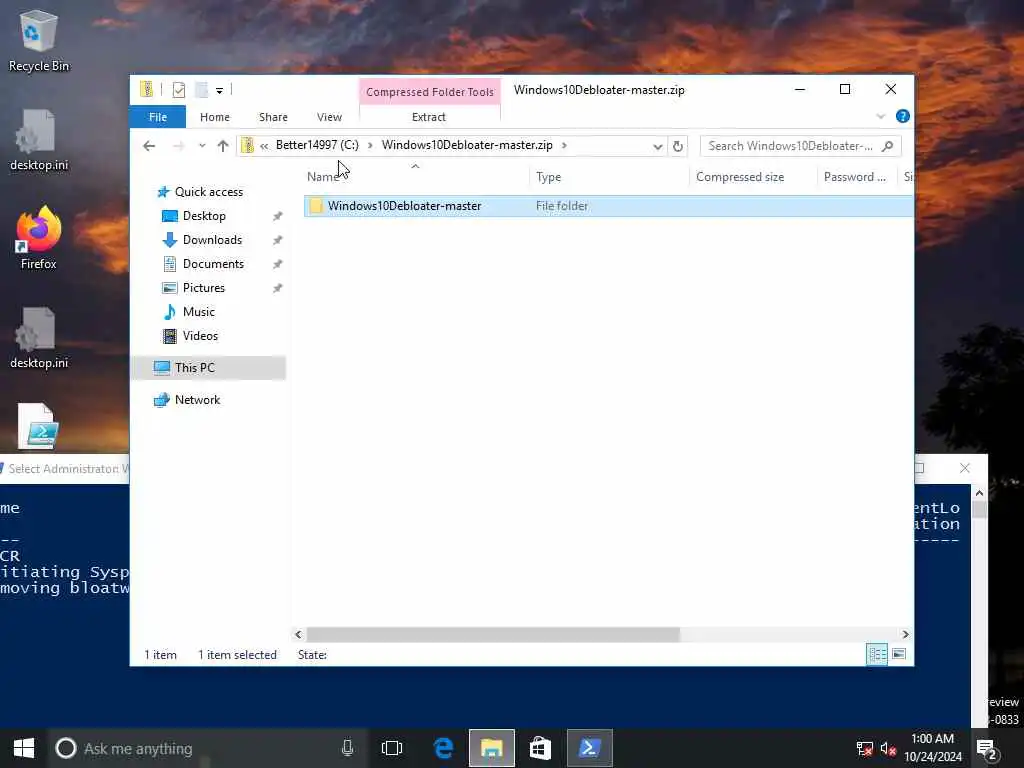Select This PC in navigation pane
Viewport: 1024px width, 768px height.
coord(209,368)
